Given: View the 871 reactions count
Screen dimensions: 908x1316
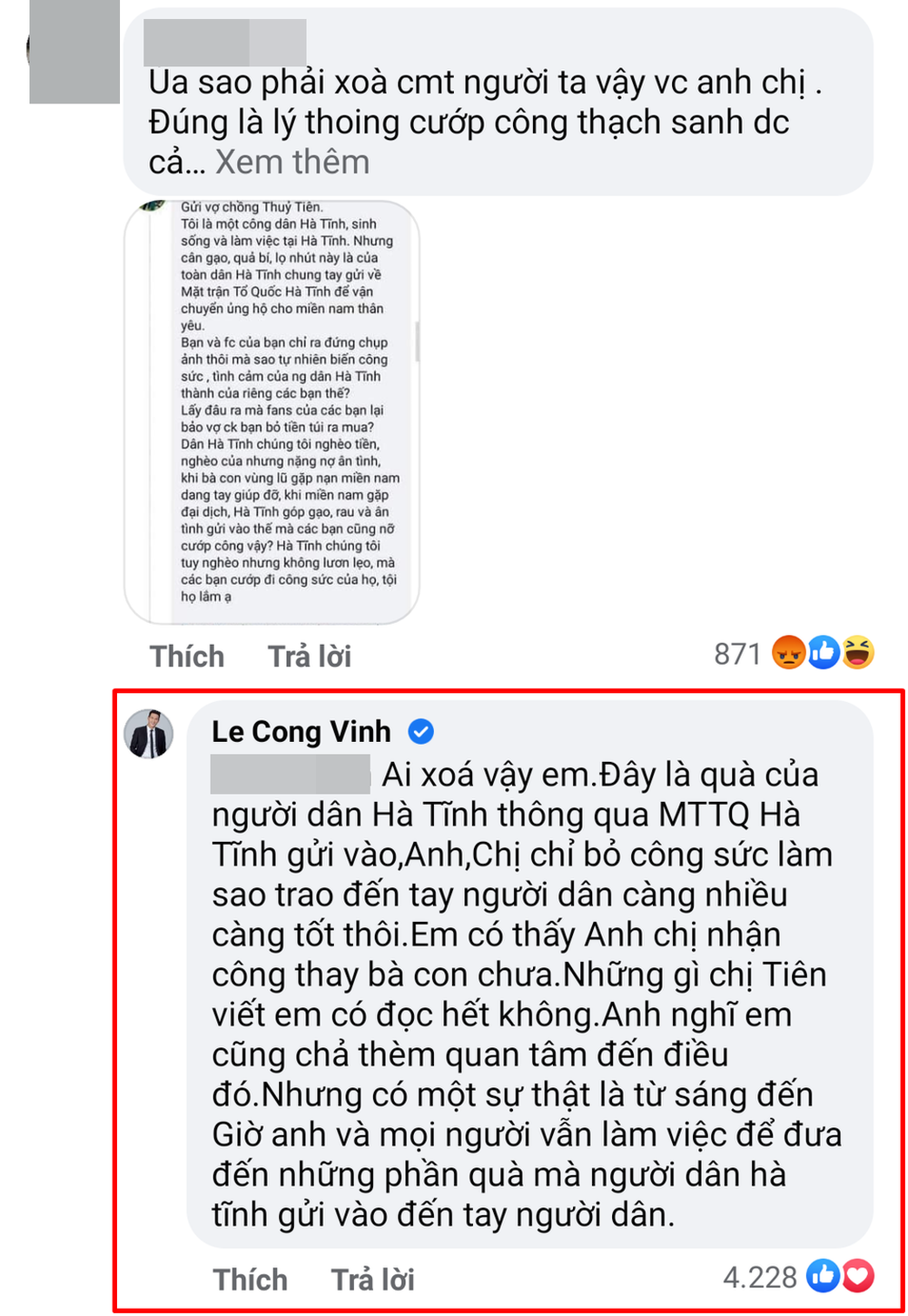Looking at the screenshot, I should (x=737, y=654).
